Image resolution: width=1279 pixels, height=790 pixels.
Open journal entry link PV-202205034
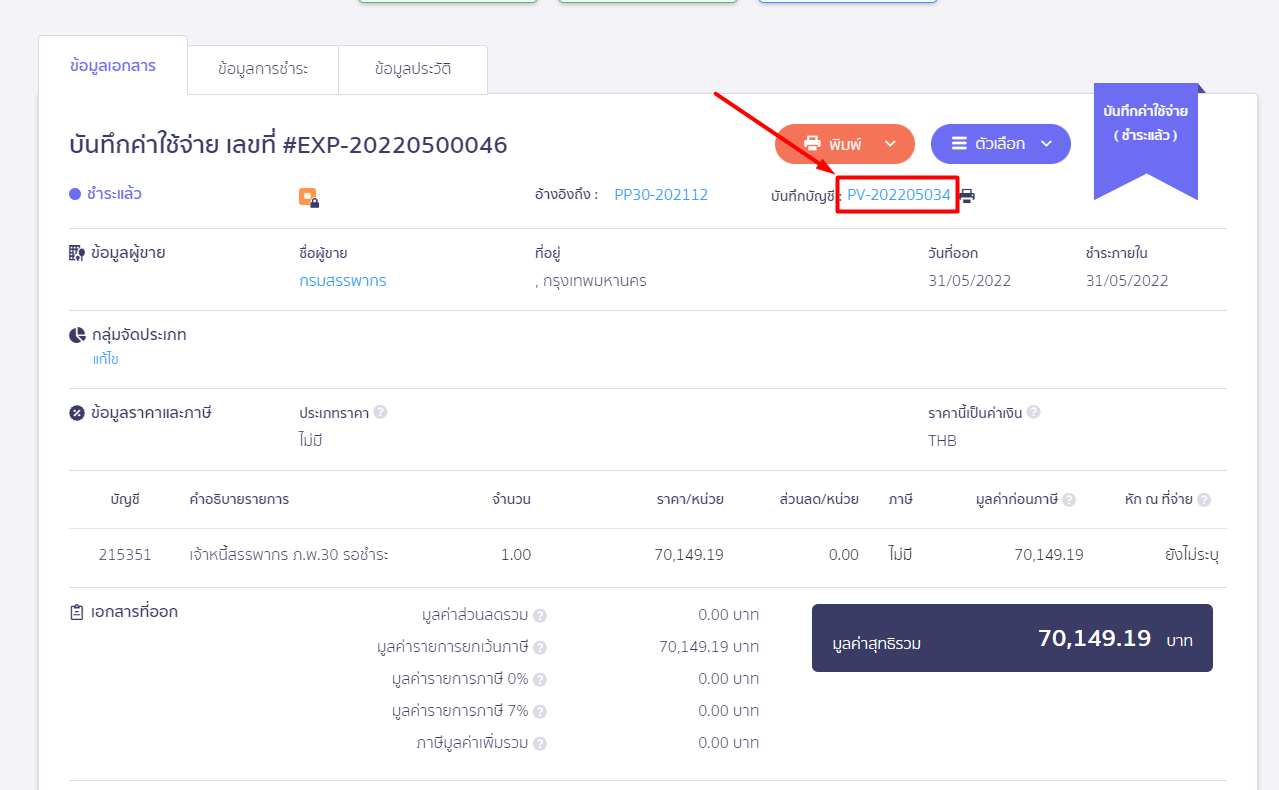[898, 195]
